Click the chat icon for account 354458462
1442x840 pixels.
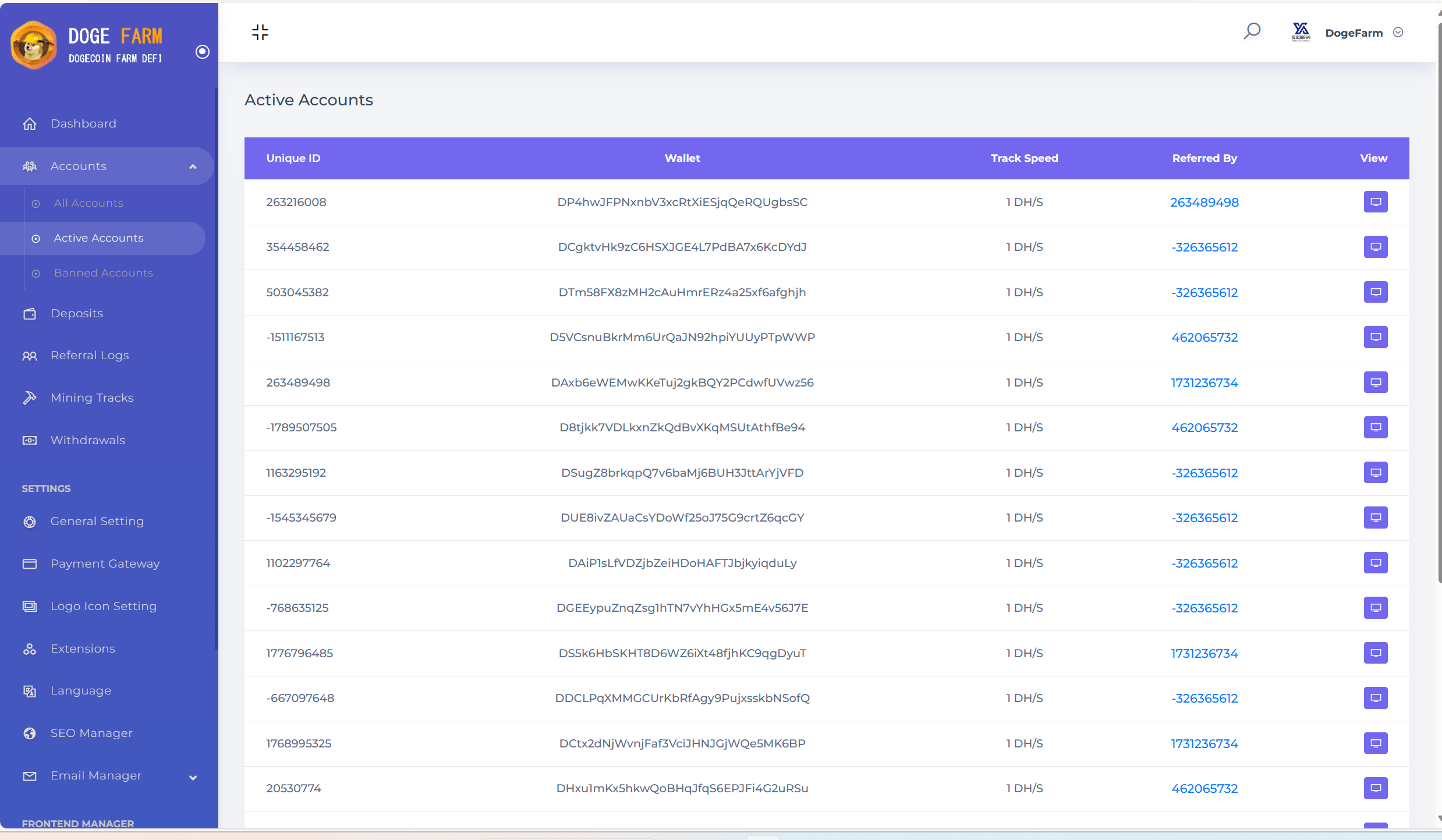pos(1376,247)
